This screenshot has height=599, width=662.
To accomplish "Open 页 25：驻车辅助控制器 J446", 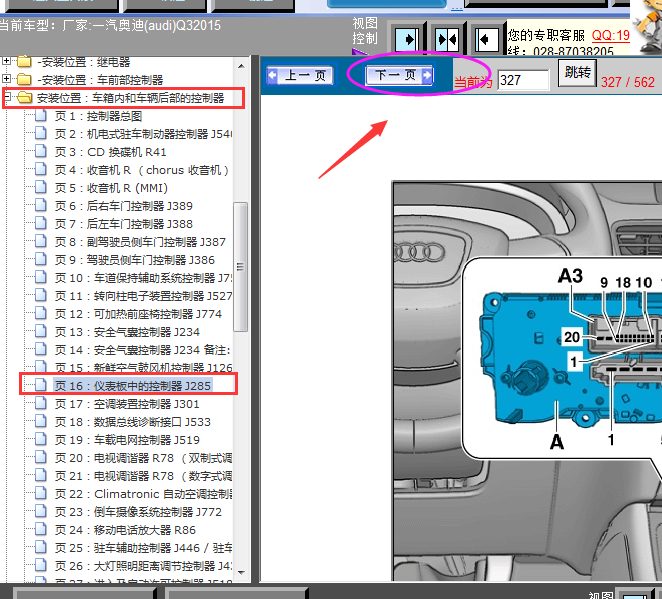I will [143, 548].
